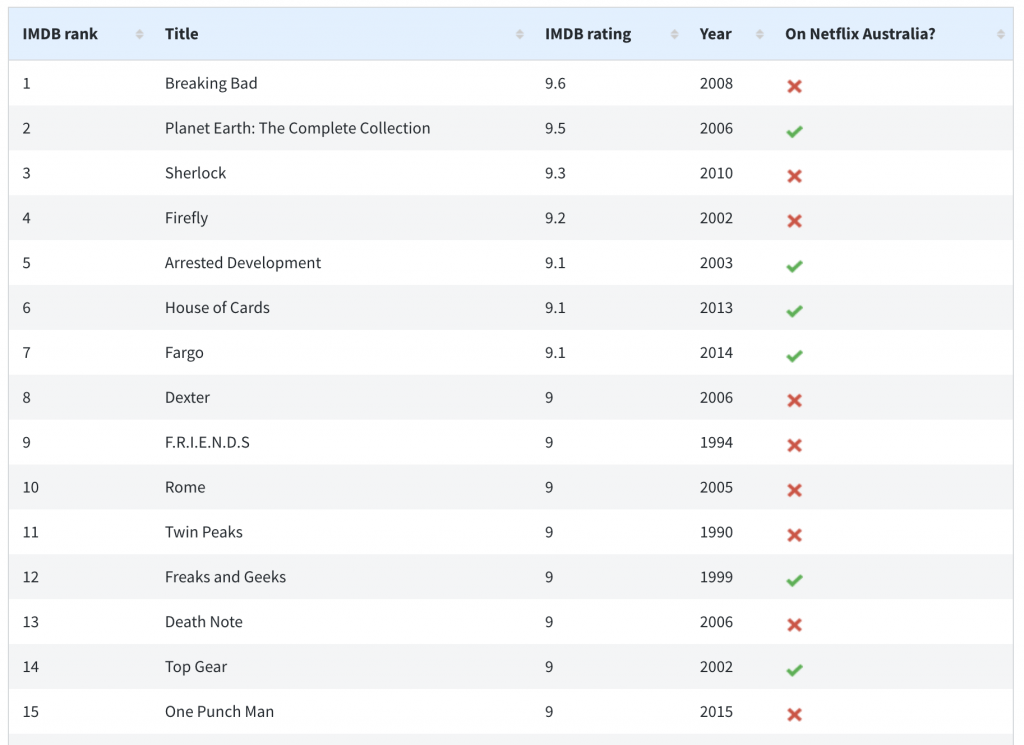Click the House of Cards green checkmark
The image size is (1024, 745).
point(794,311)
